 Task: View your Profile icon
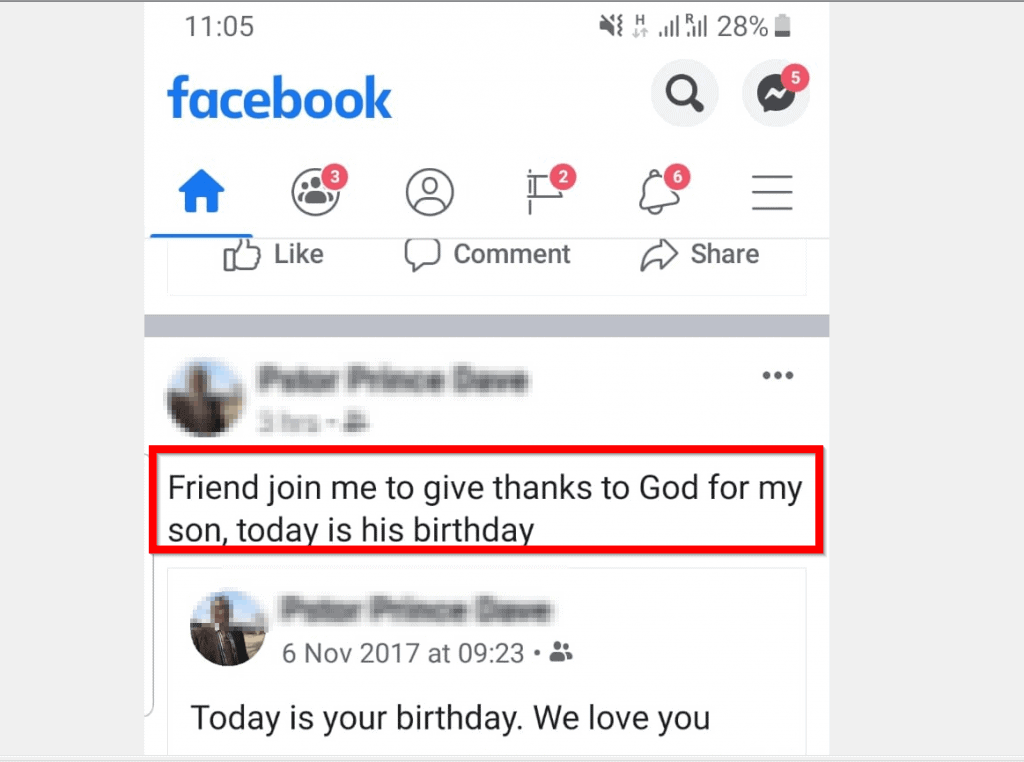point(429,191)
